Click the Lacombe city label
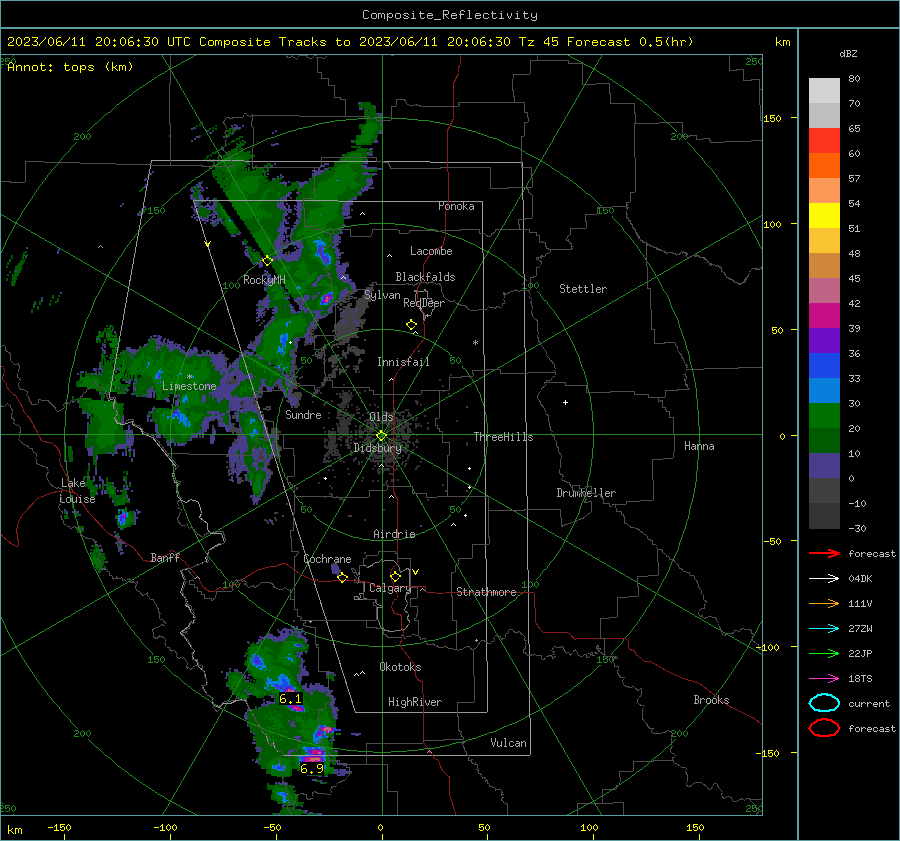Screen dimensions: 900x841 point(431,251)
